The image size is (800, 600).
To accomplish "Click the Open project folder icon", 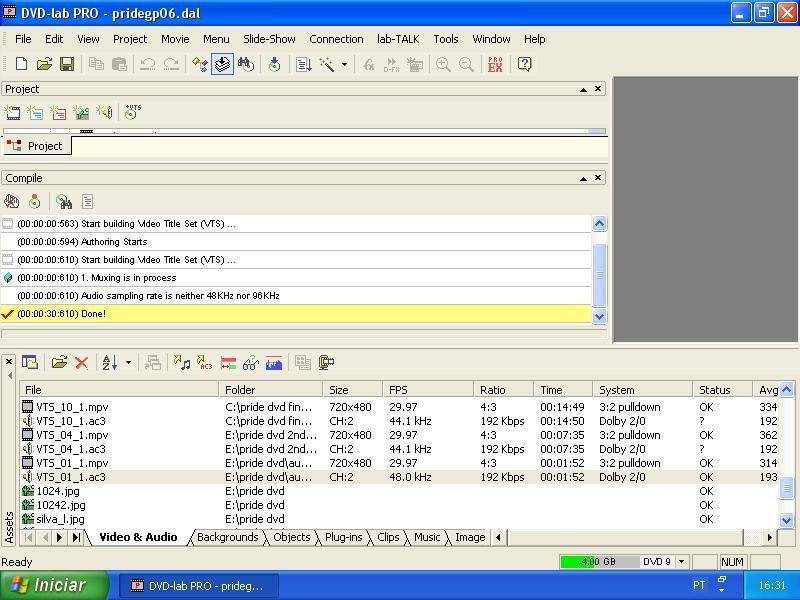I will [x=44, y=64].
